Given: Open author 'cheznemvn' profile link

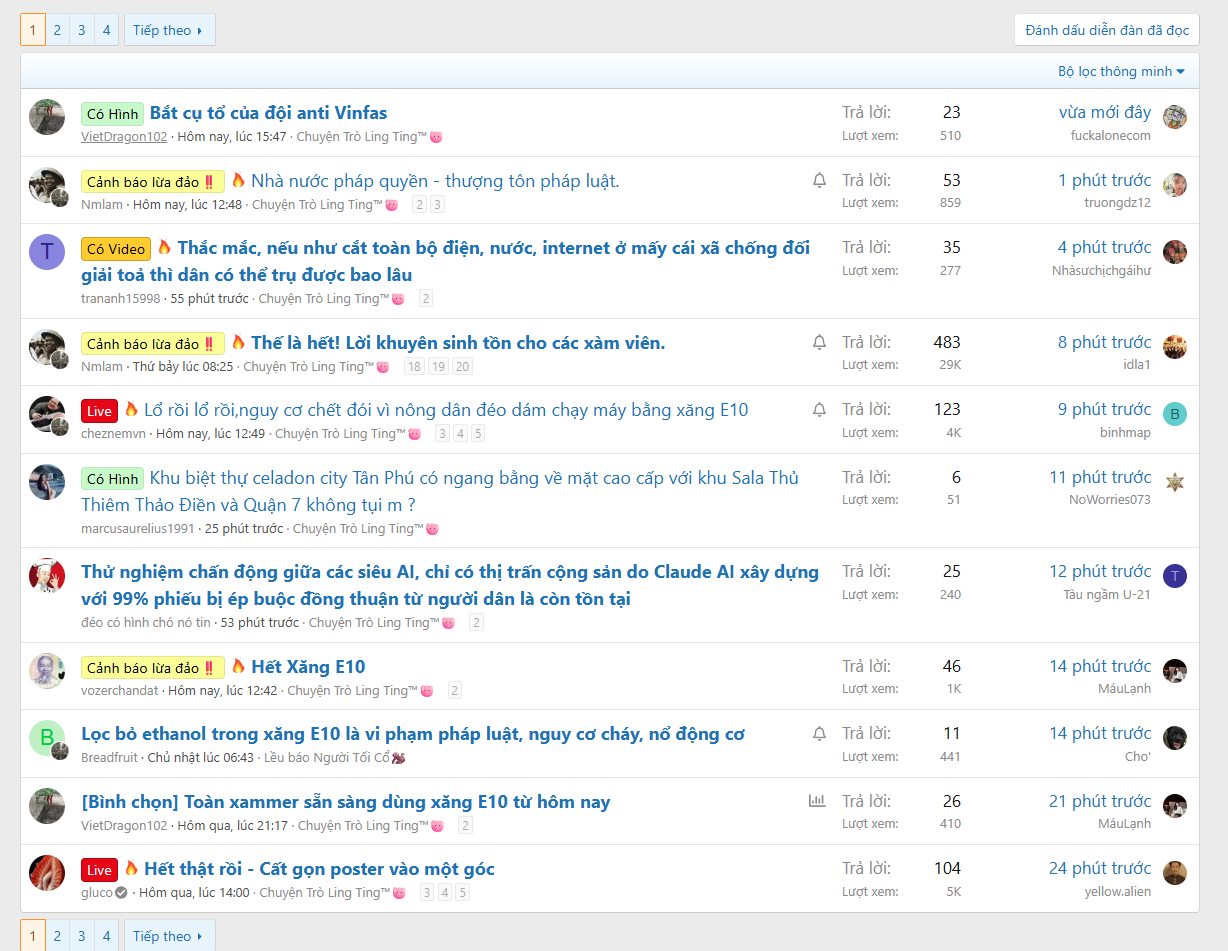Looking at the screenshot, I should (x=113, y=434).
